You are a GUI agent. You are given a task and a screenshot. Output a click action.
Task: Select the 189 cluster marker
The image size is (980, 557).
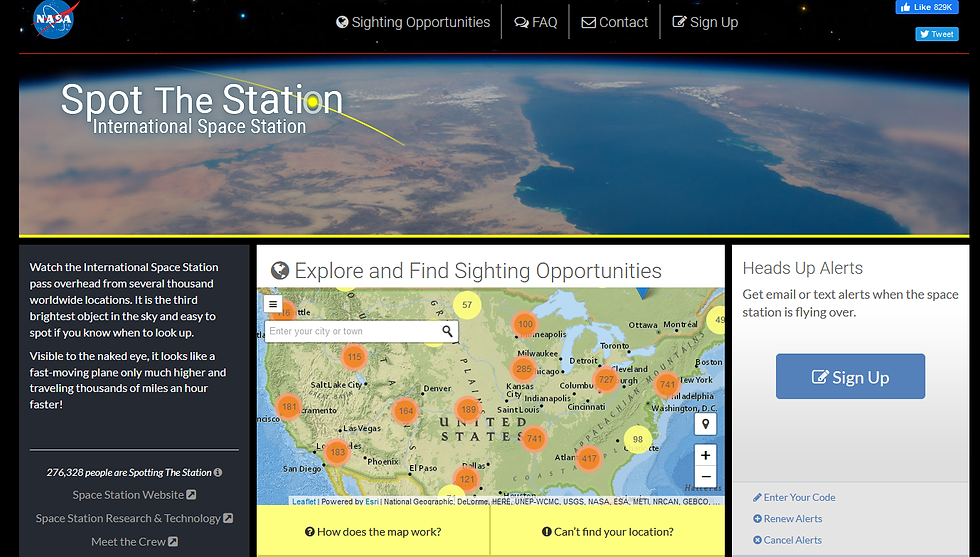tap(468, 409)
